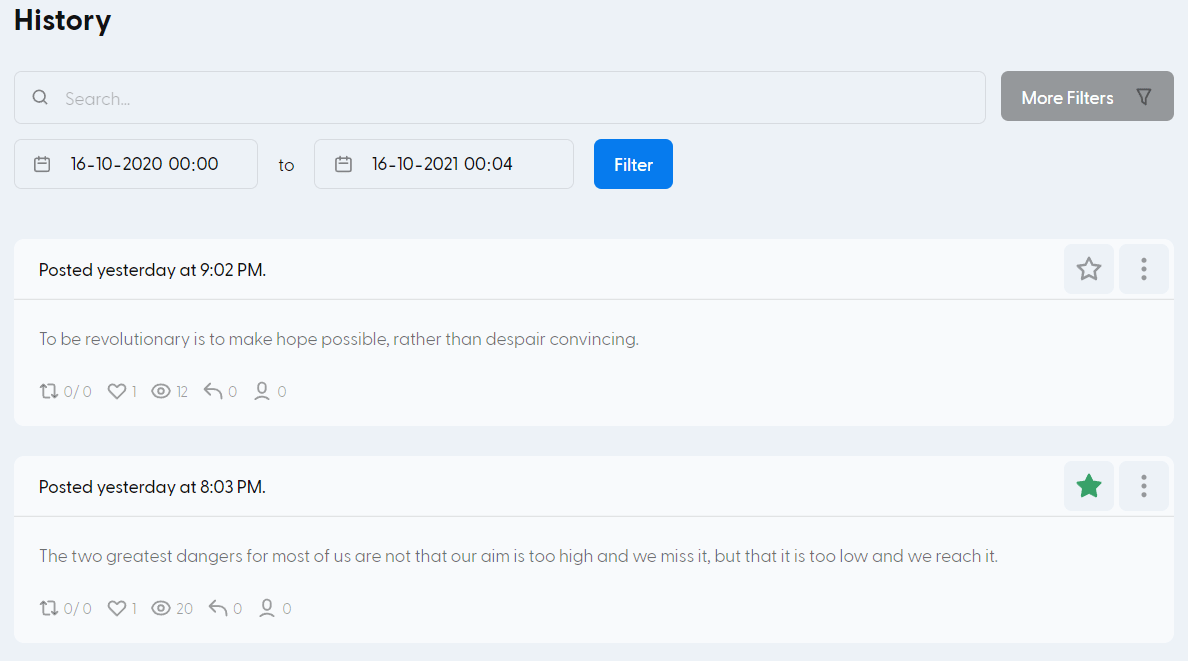Star the 9:02 PM post
1188x661 pixels.
coord(1088,269)
